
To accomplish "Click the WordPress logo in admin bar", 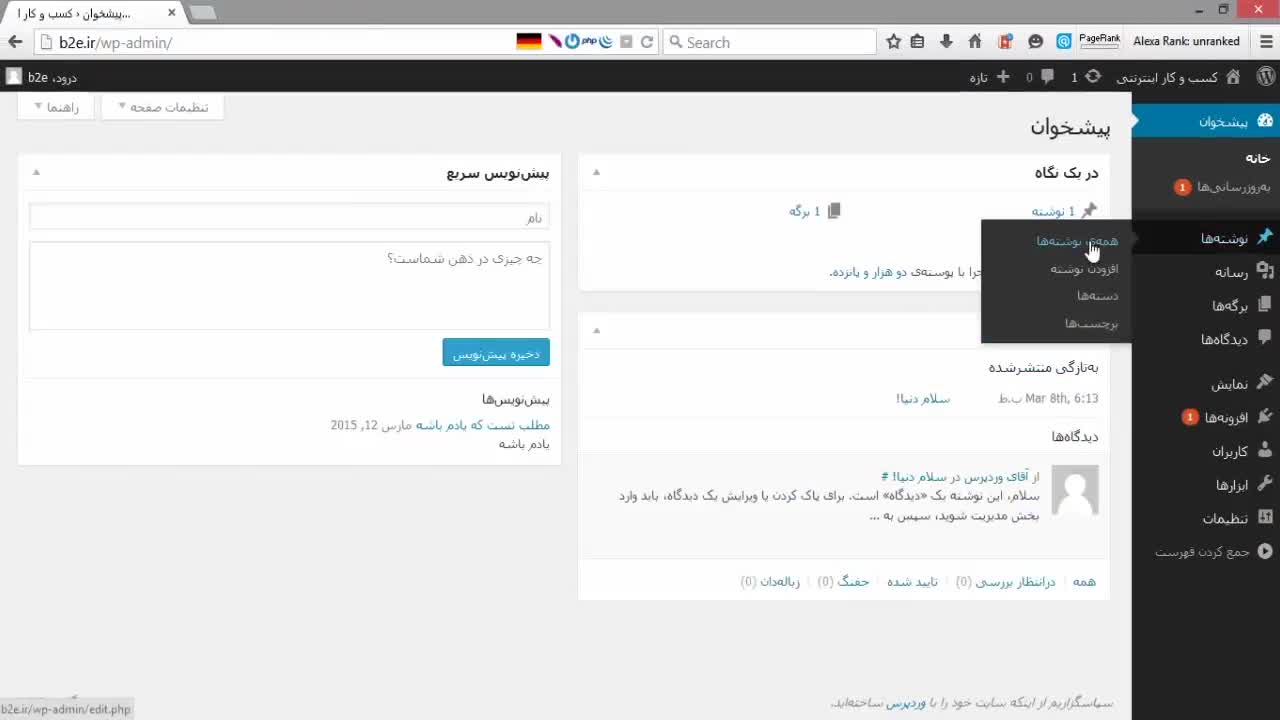I will coord(1265,77).
